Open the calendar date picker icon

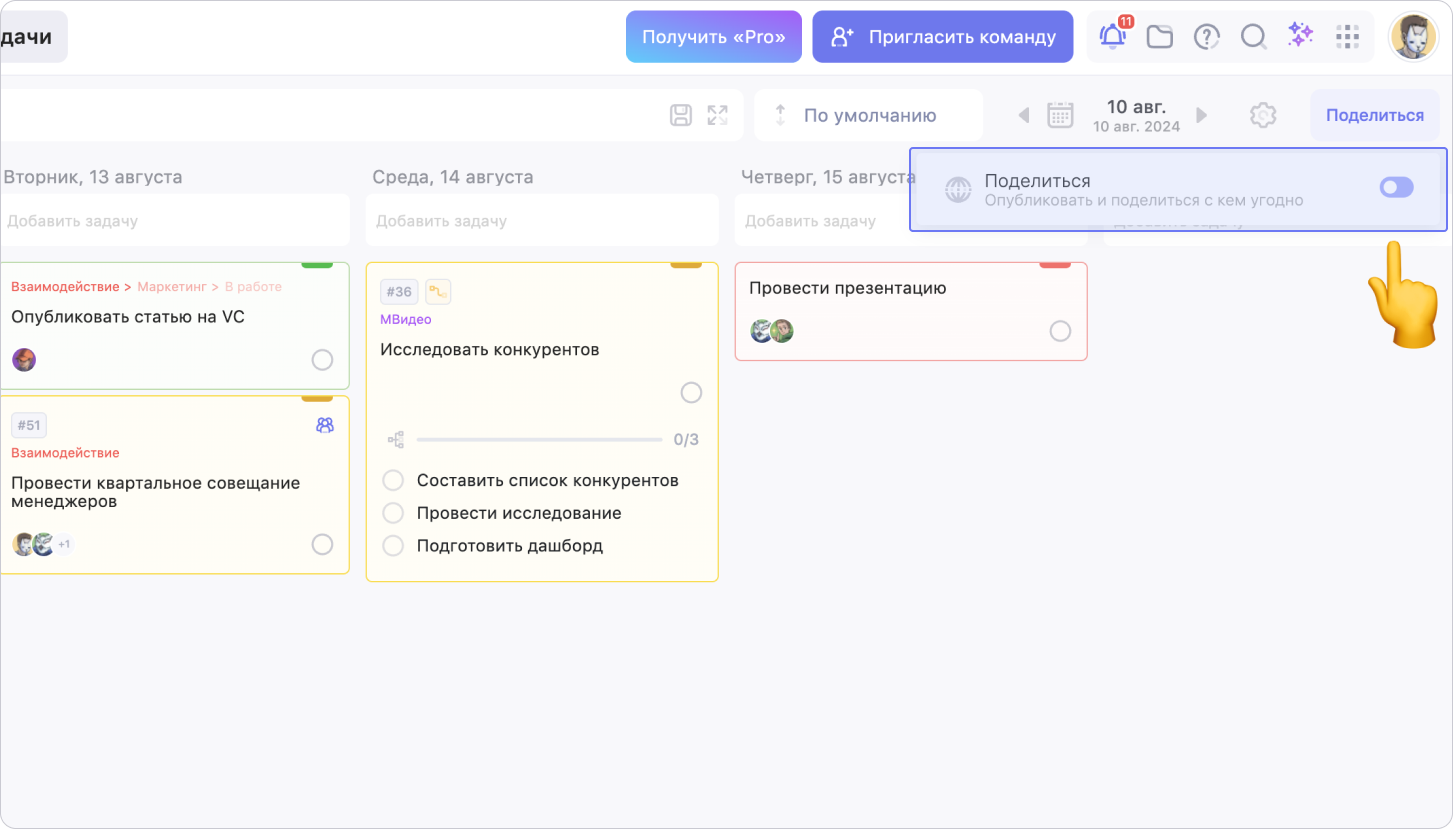pos(1060,115)
